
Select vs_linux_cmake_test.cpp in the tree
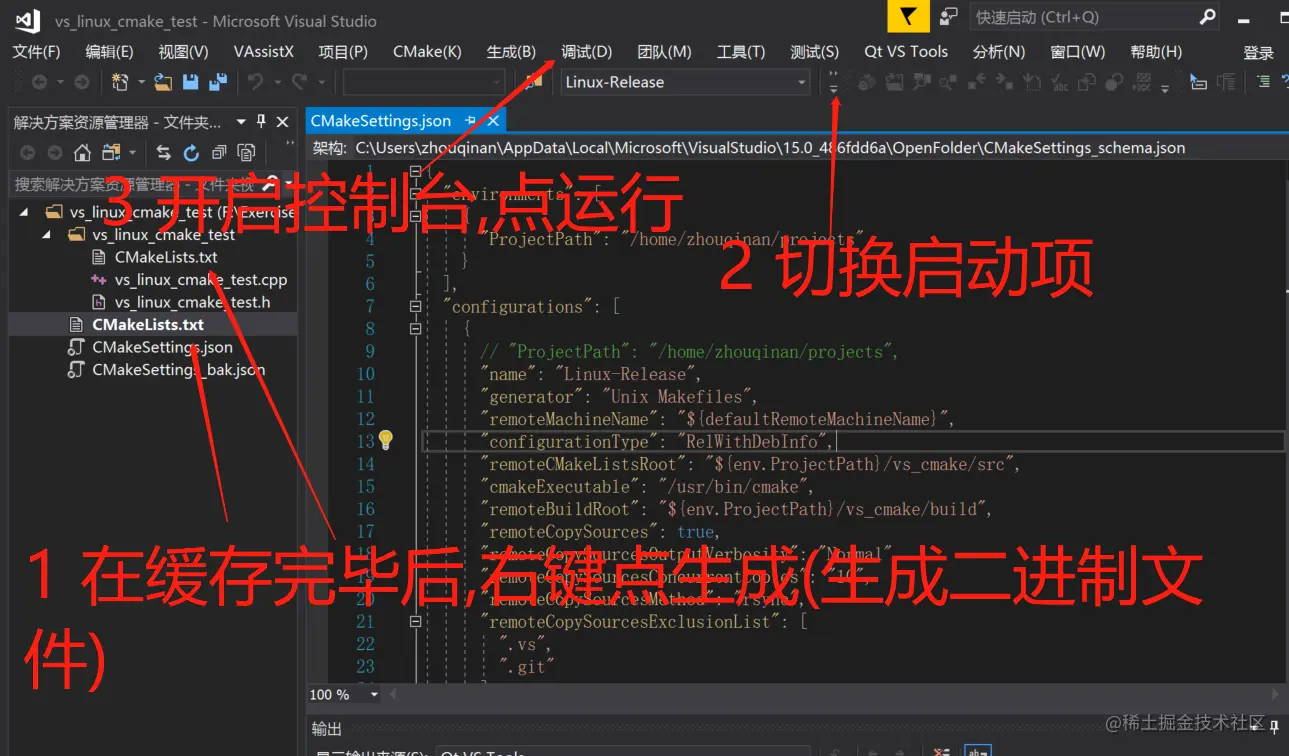pos(200,279)
